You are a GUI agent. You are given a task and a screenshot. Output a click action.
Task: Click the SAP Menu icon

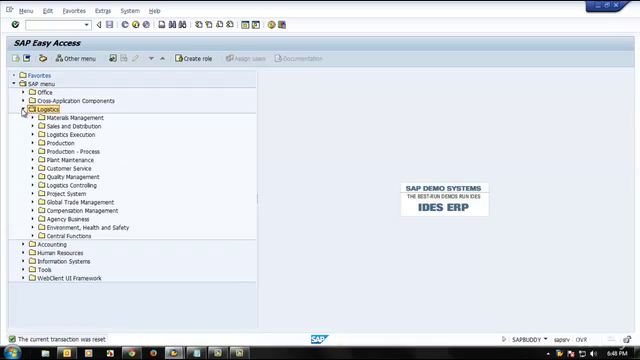27,58
